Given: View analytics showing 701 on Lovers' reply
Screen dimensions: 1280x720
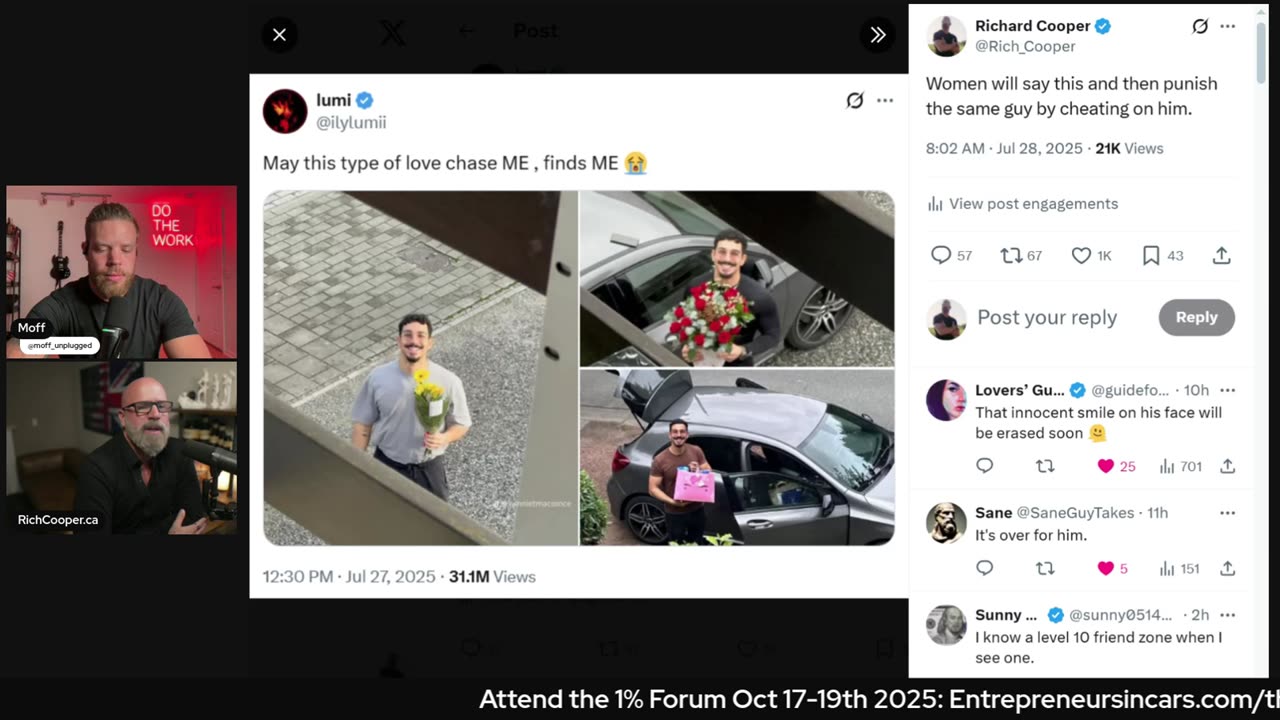Looking at the screenshot, I should 1167,466.
